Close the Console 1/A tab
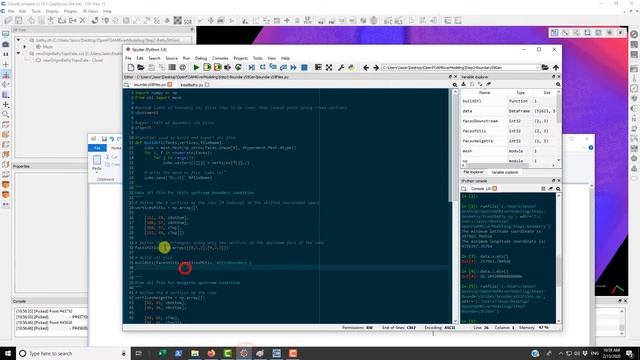 tap(495, 189)
